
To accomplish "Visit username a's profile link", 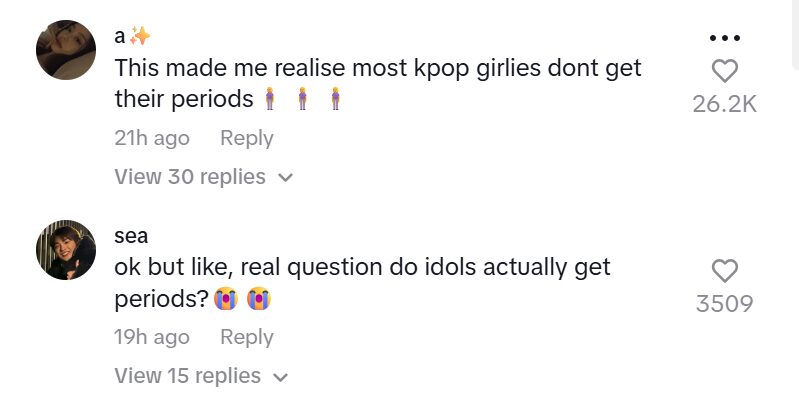I will point(120,36).
